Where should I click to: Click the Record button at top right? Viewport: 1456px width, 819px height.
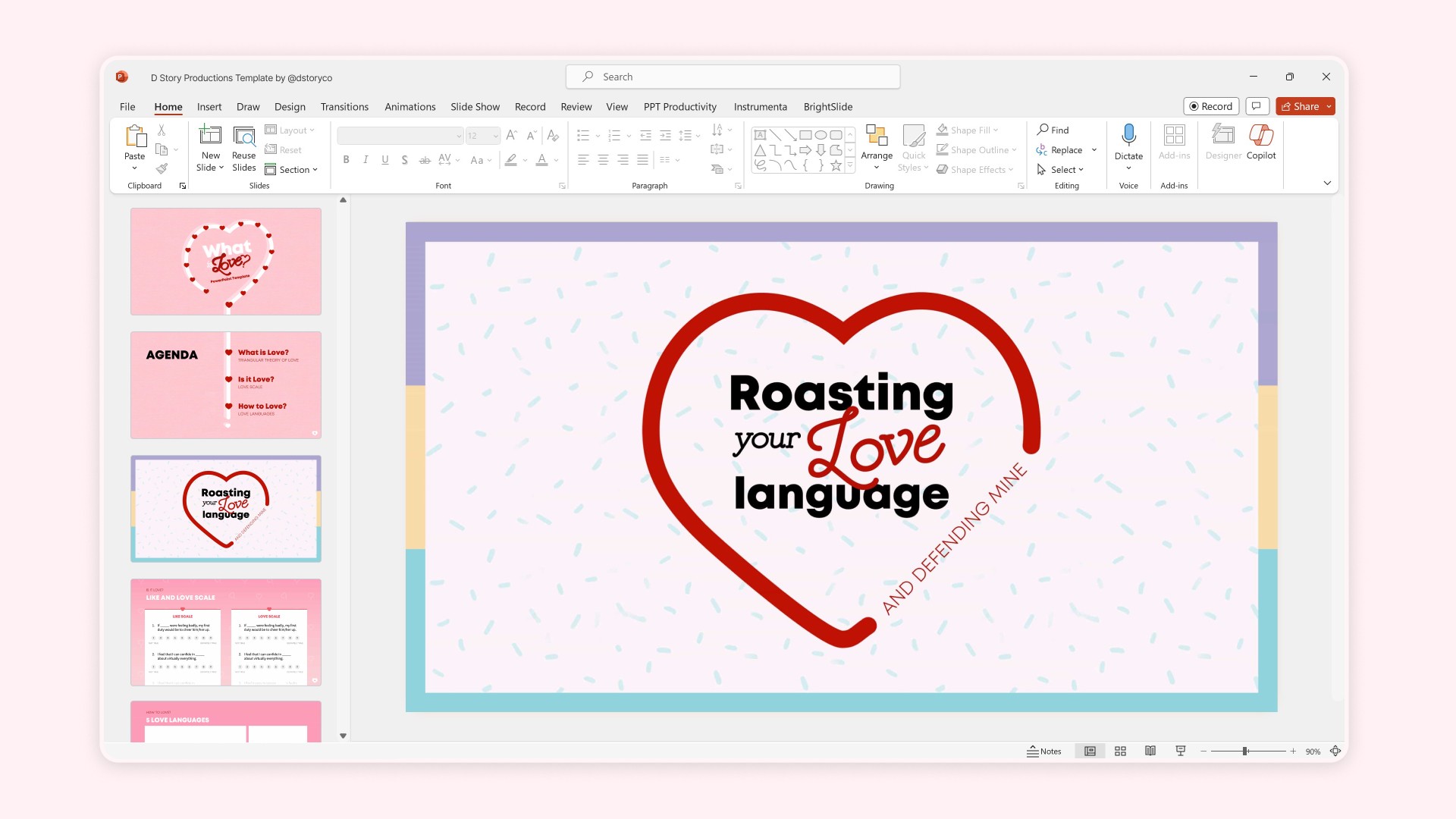tap(1210, 106)
